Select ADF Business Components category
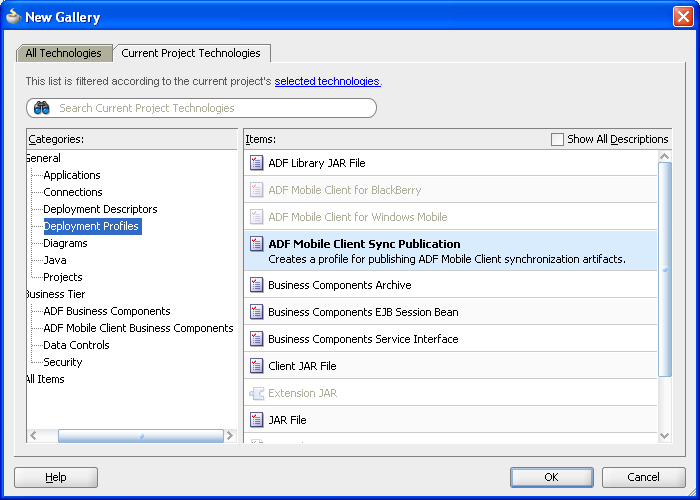The width and height of the screenshot is (700, 500). [x=107, y=311]
